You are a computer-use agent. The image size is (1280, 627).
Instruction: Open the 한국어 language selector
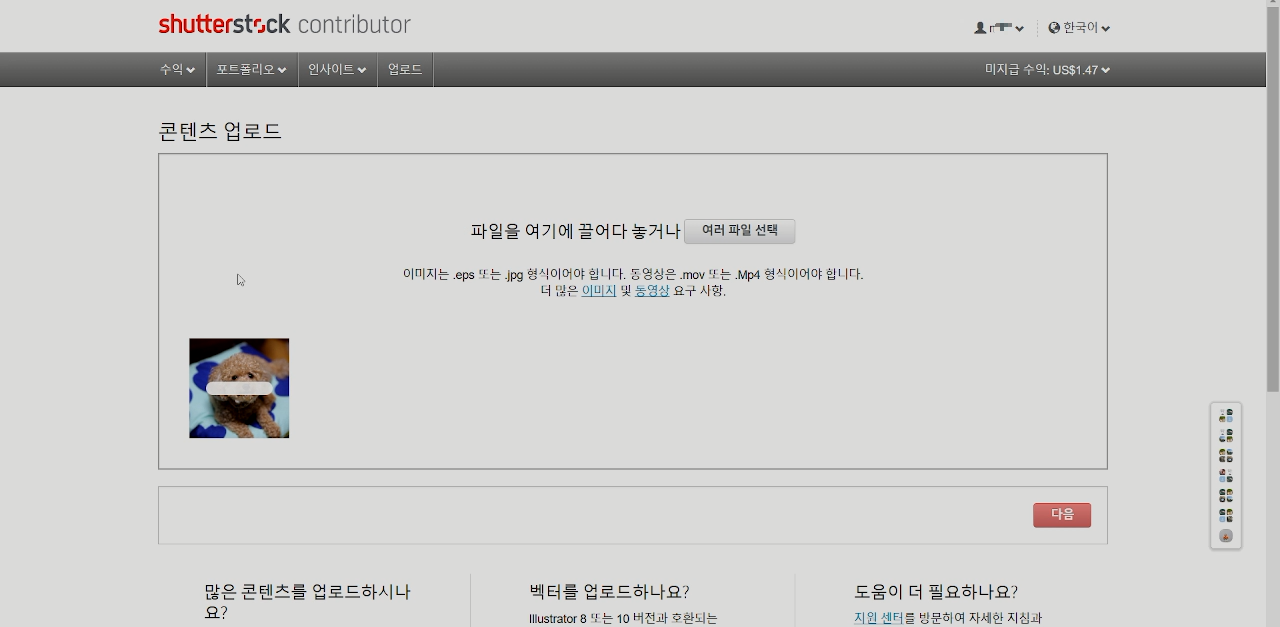[1079, 28]
